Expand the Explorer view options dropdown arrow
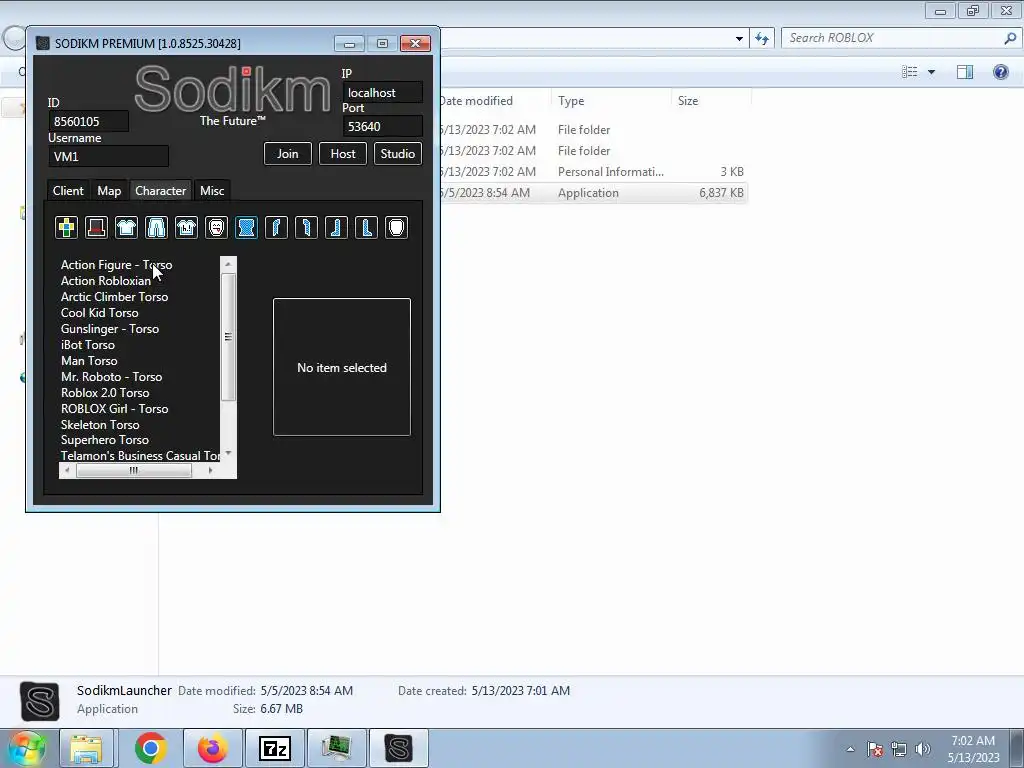The width and height of the screenshot is (1024, 768). [x=931, y=72]
